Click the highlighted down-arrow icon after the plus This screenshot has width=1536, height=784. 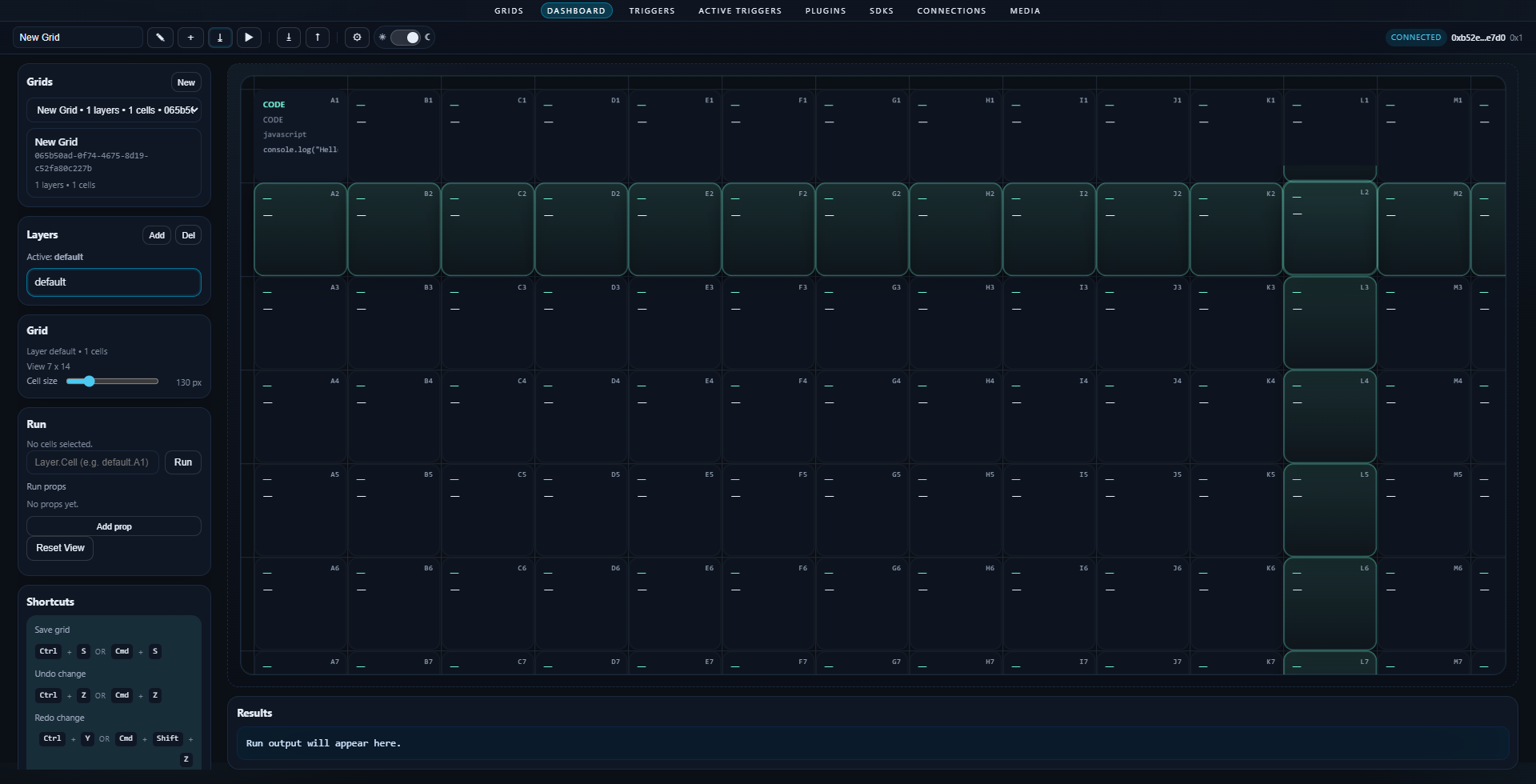[x=220, y=38]
